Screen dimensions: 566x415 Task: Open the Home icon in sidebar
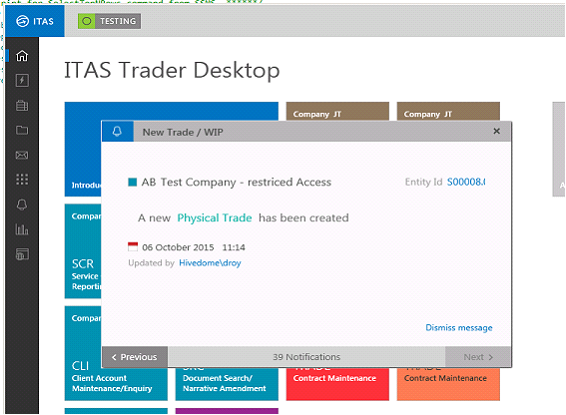(22, 56)
